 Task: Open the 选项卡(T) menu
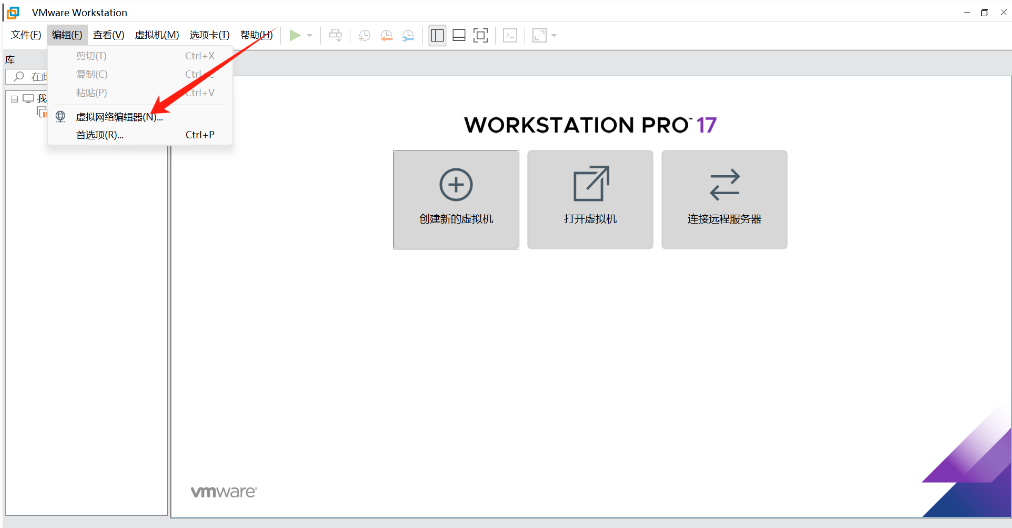(x=210, y=35)
